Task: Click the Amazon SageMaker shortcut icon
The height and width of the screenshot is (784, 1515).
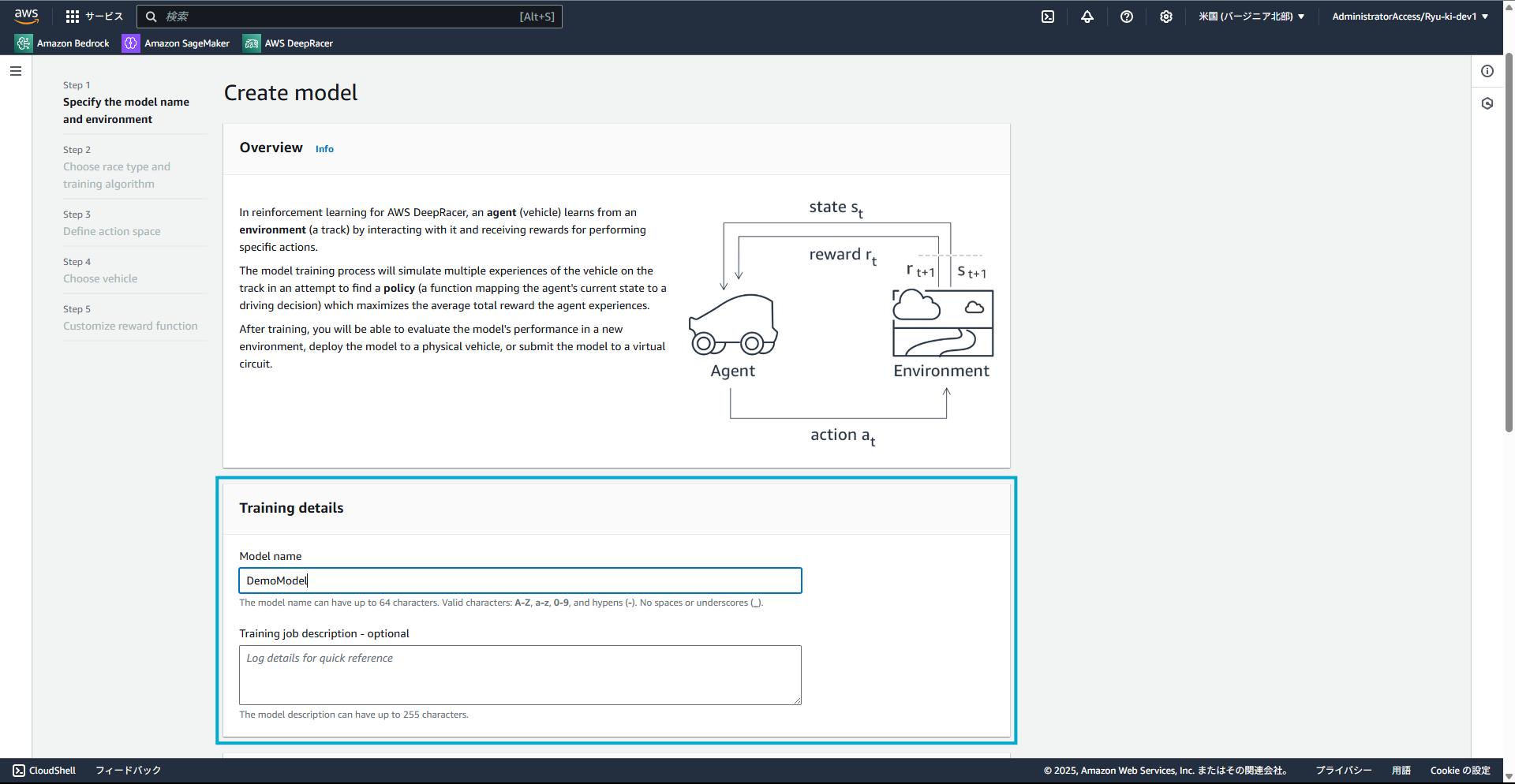Action: 130,43
